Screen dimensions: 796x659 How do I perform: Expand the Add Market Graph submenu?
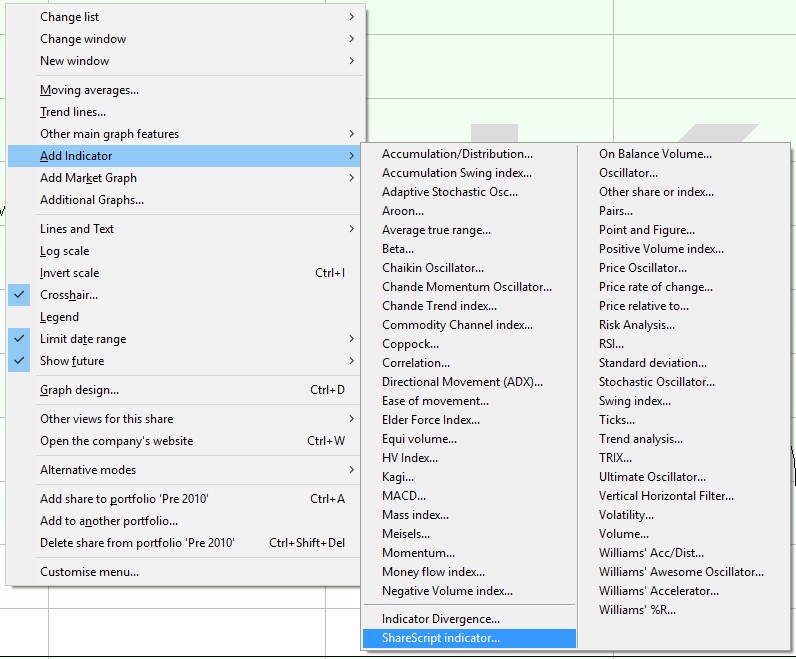point(88,178)
